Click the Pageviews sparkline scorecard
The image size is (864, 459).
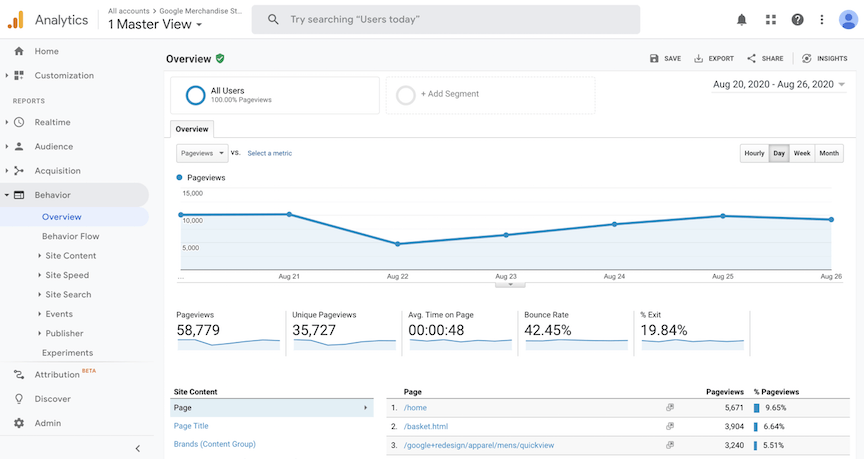click(x=228, y=333)
